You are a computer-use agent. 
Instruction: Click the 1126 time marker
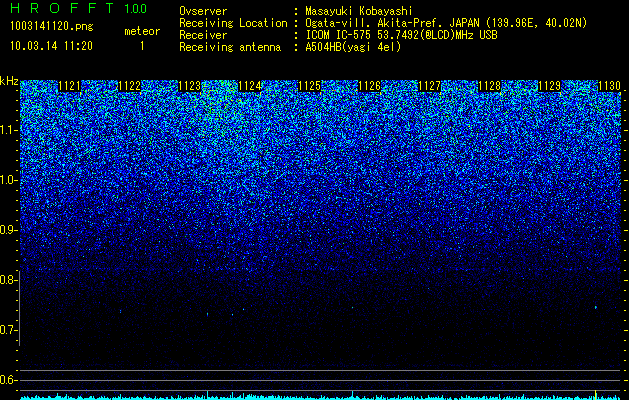(x=369, y=86)
